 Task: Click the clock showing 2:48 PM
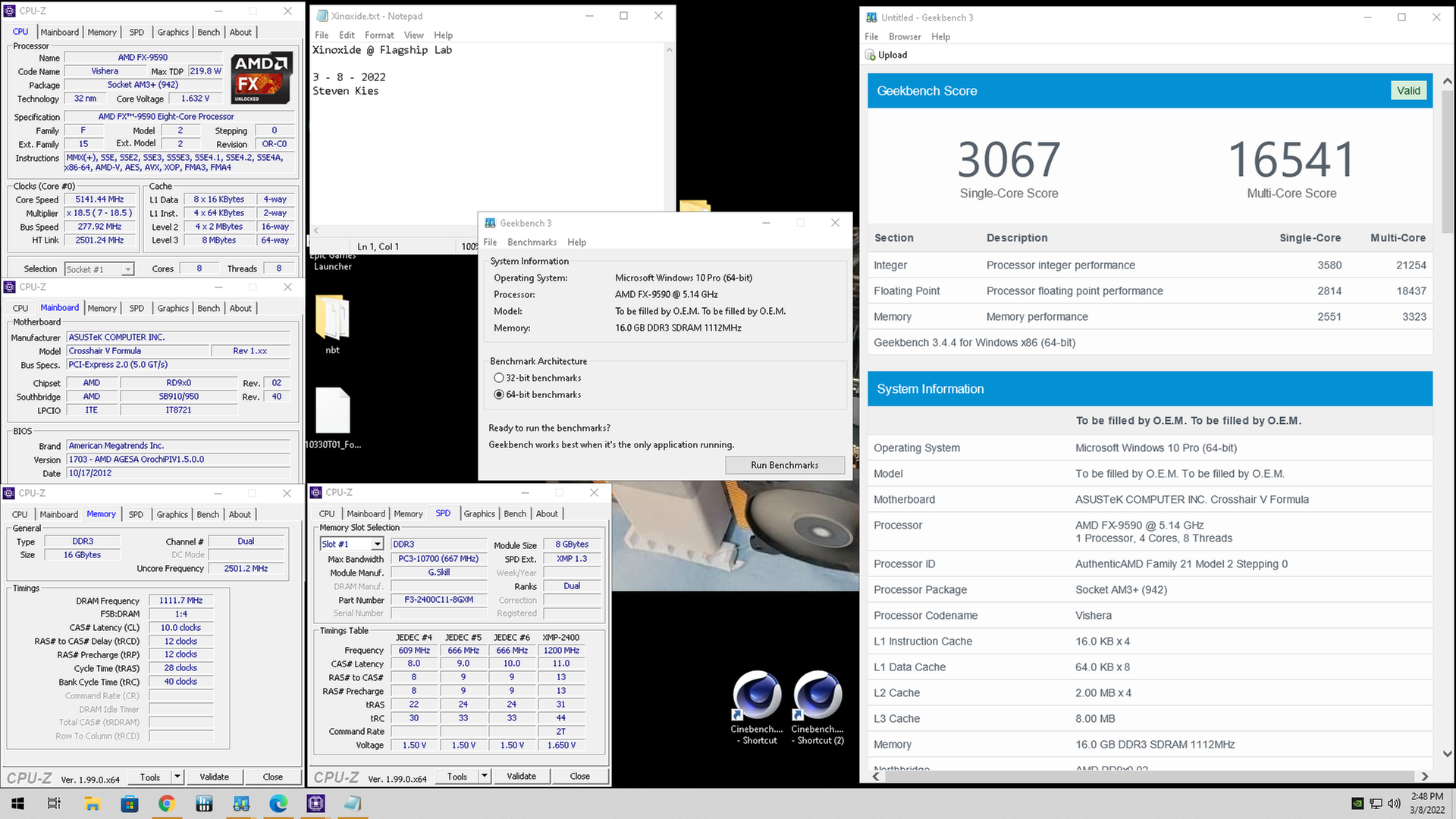tap(1427, 796)
